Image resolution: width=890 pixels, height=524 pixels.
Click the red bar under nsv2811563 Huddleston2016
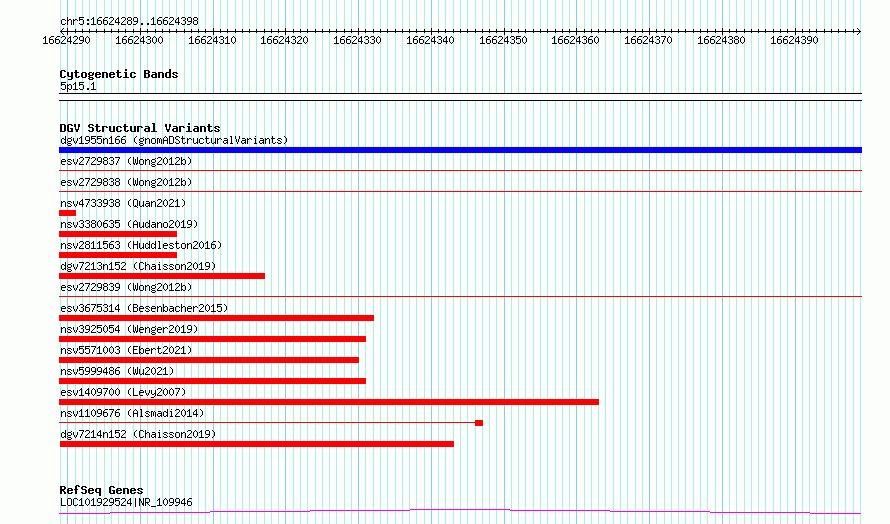click(118, 255)
